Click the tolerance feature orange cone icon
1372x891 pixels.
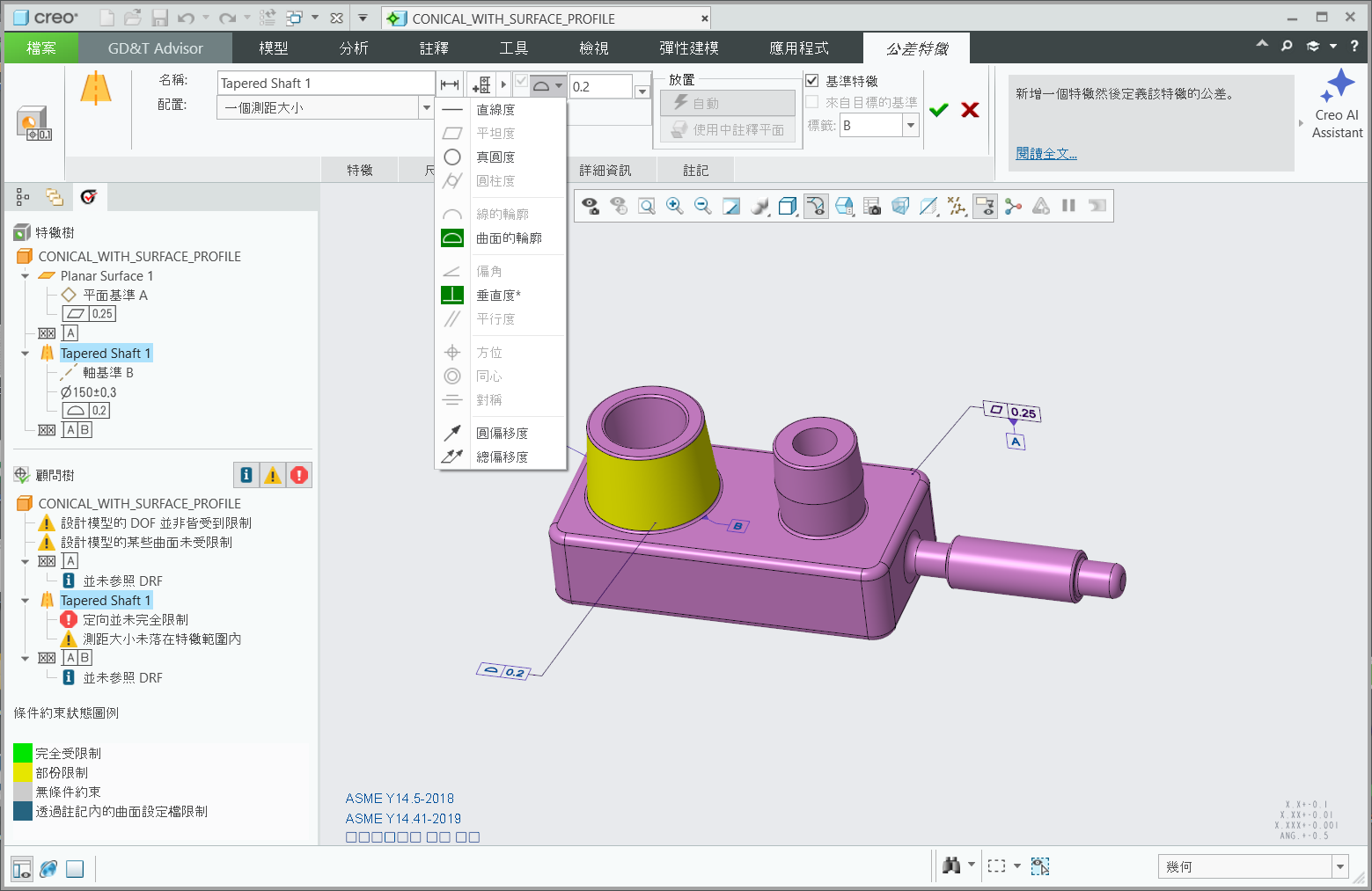pos(96,89)
